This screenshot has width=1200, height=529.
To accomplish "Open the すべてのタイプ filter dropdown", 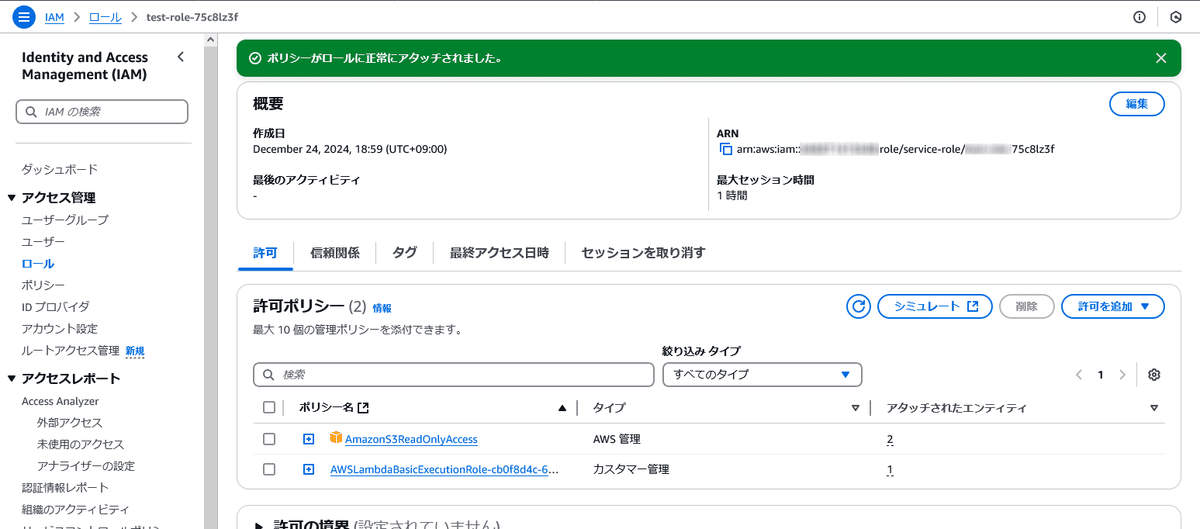I will click(762, 375).
